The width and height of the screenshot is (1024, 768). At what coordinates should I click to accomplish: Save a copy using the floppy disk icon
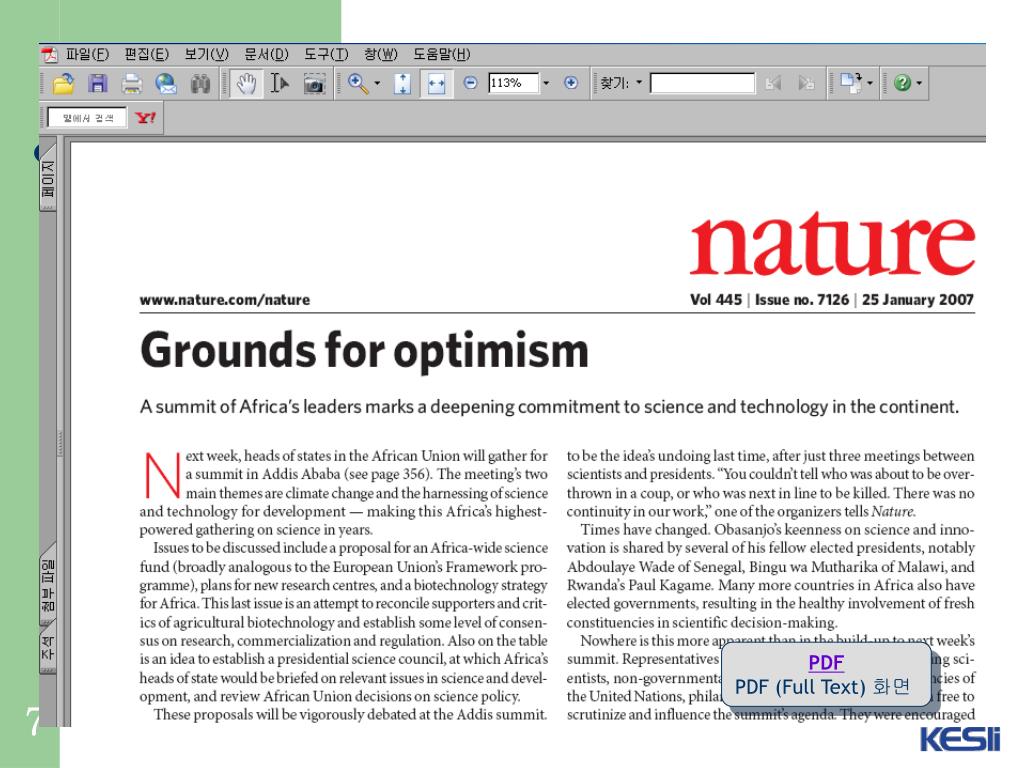[x=97, y=84]
